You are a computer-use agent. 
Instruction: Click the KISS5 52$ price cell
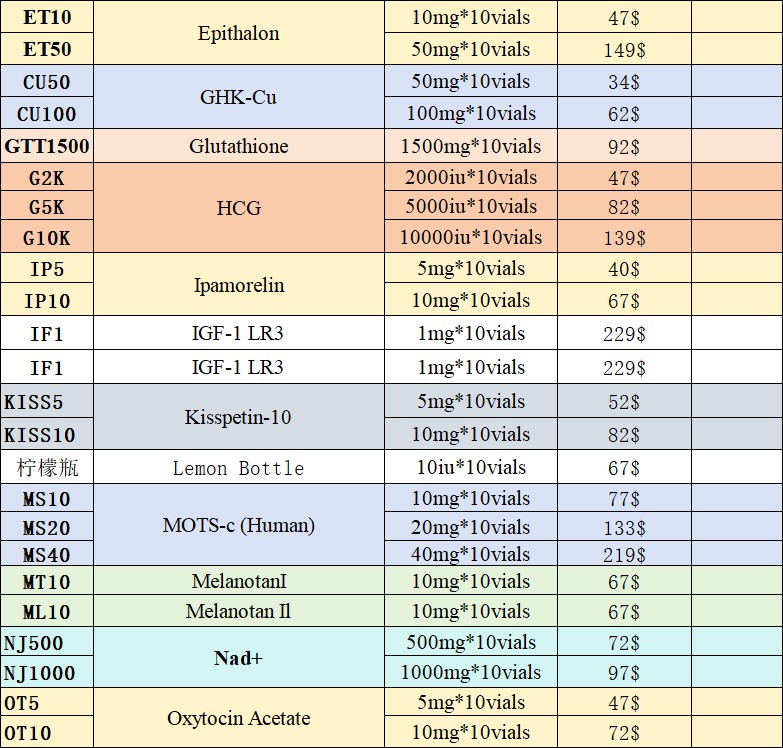(x=624, y=401)
